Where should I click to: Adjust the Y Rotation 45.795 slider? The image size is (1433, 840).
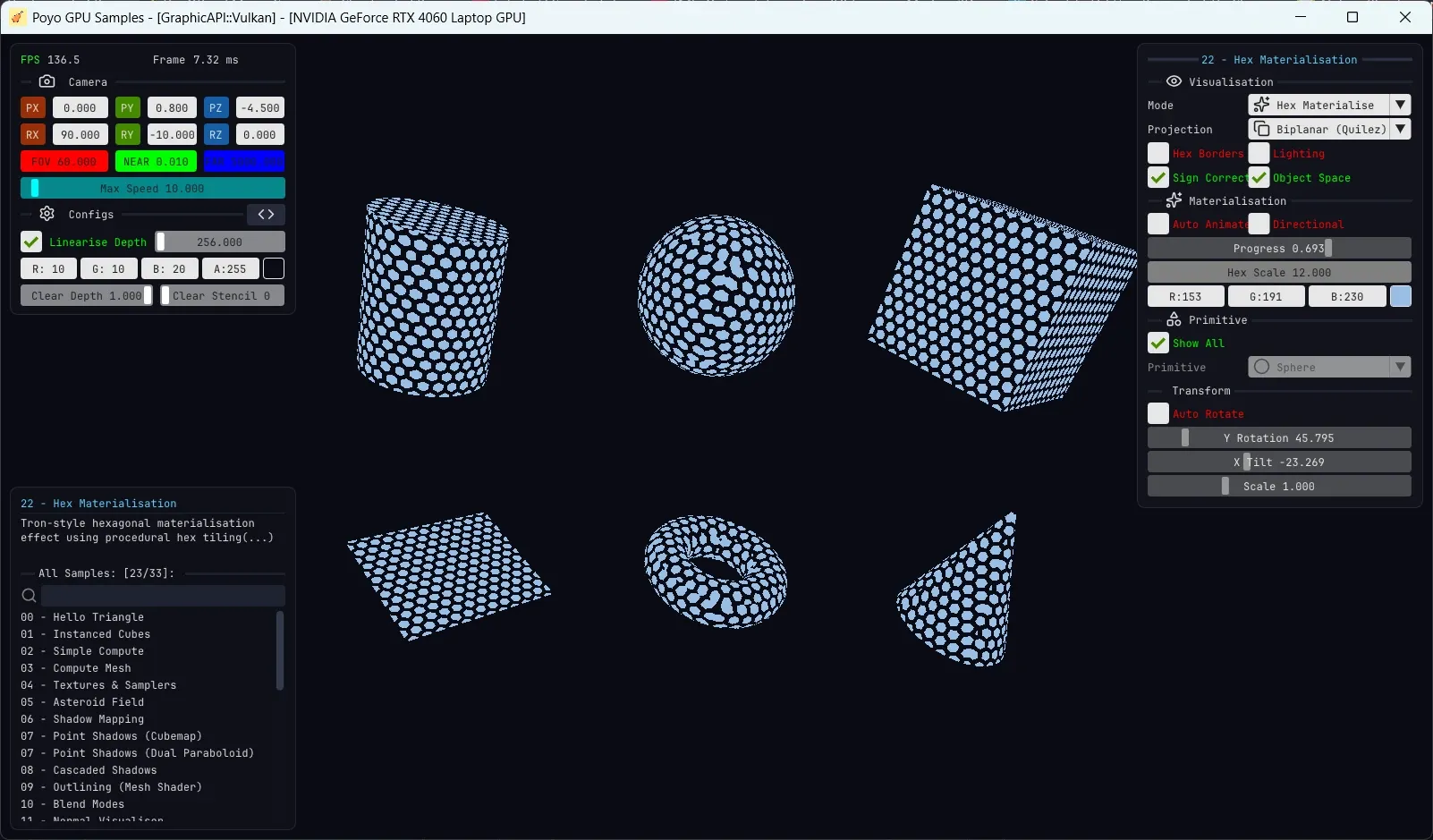pyautogui.click(x=1279, y=437)
